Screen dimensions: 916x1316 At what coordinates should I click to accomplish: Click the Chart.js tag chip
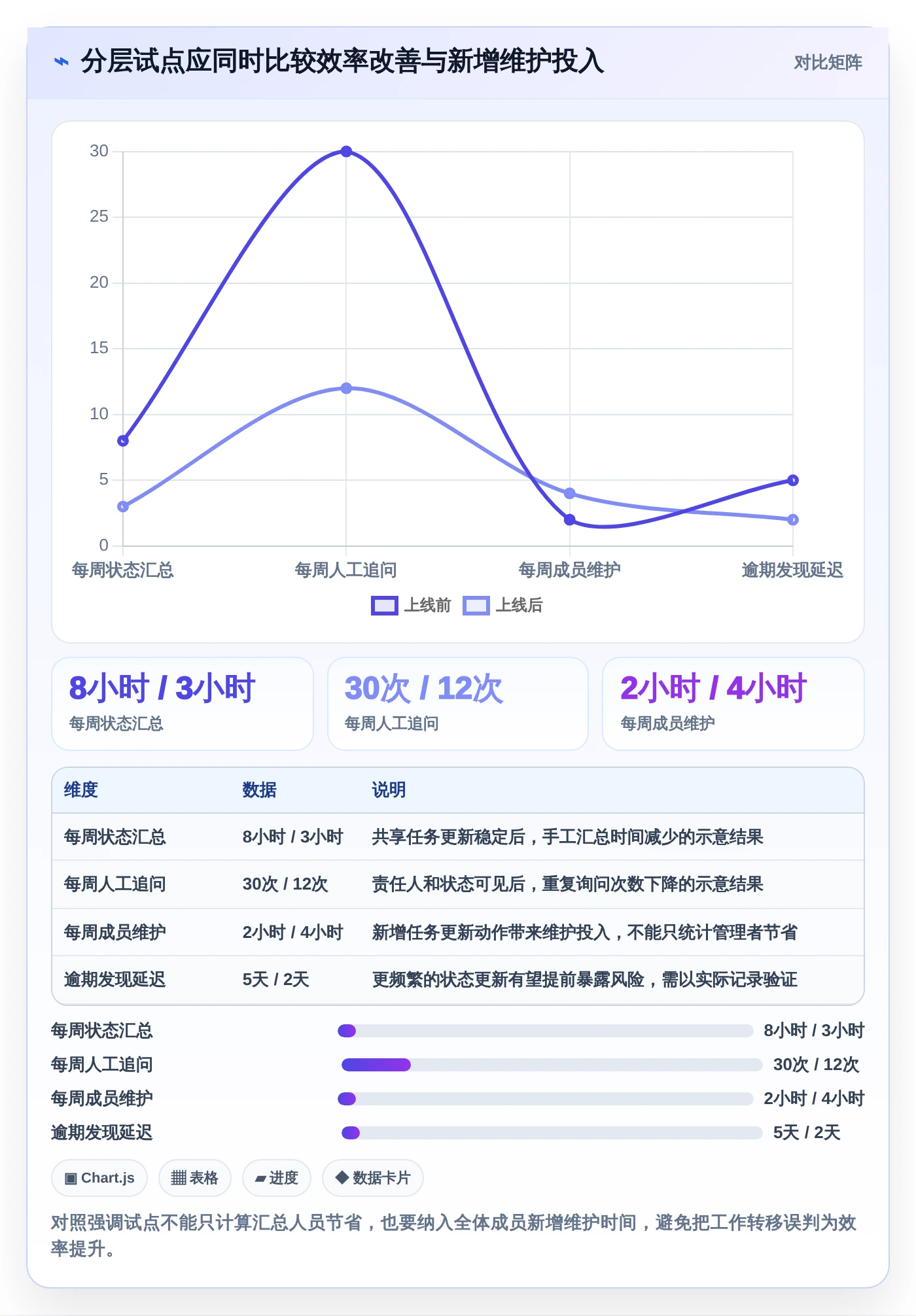pos(99,1178)
